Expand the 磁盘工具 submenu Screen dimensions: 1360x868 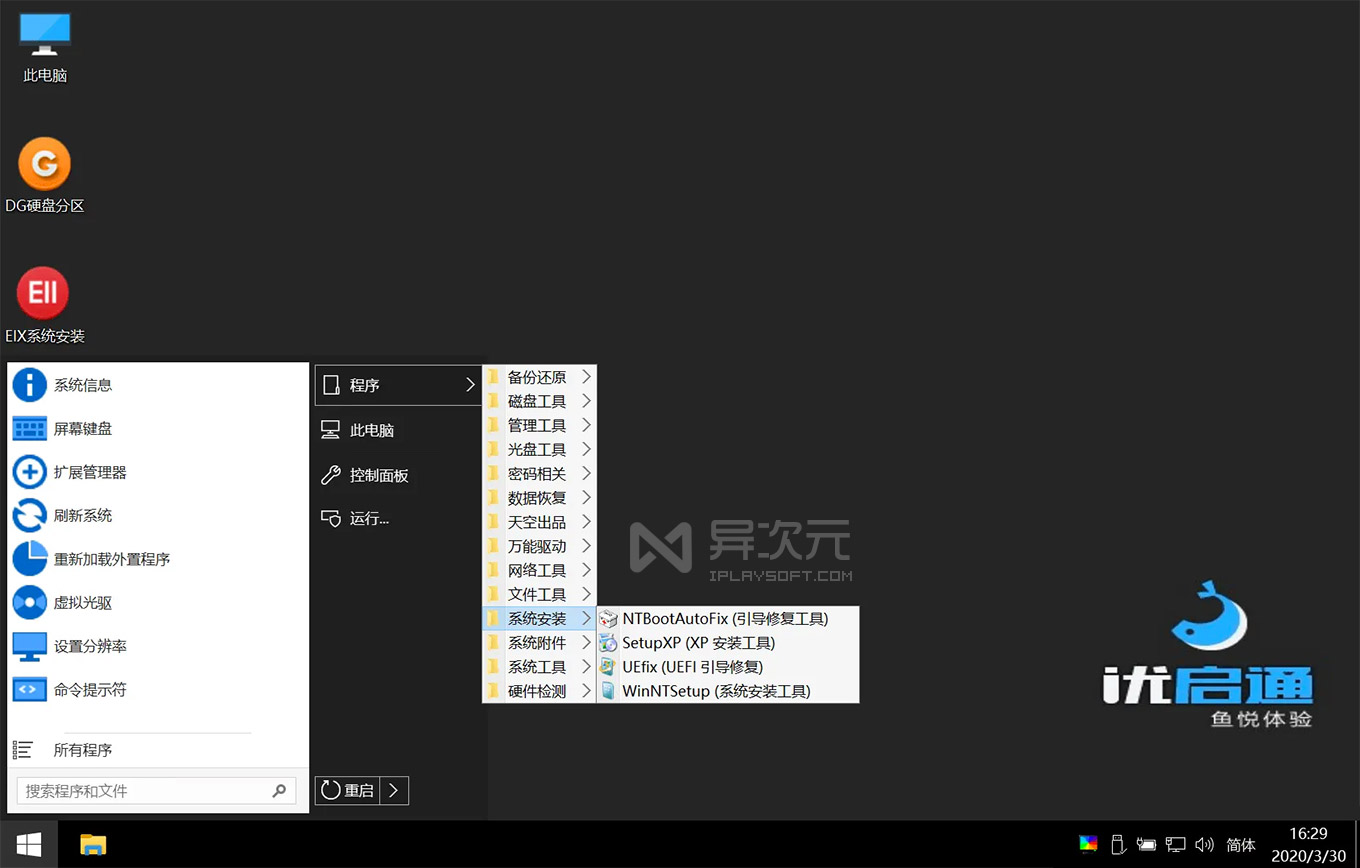pyautogui.click(x=535, y=401)
